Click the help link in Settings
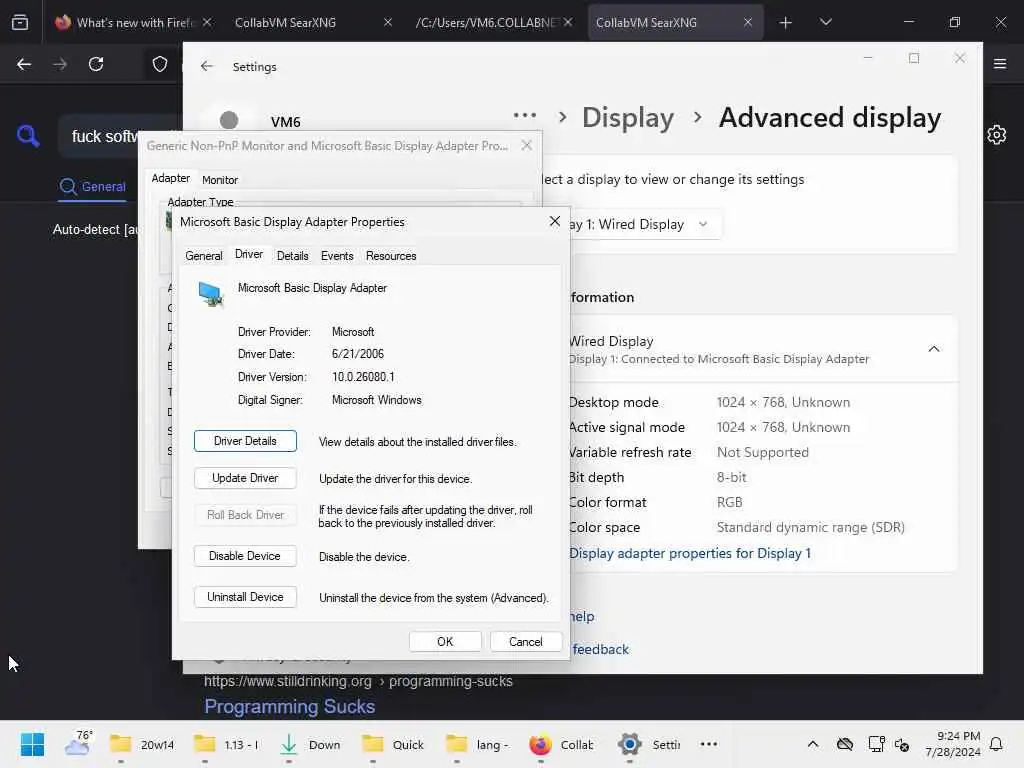Image resolution: width=1024 pixels, height=768 pixels. pos(581,616)
